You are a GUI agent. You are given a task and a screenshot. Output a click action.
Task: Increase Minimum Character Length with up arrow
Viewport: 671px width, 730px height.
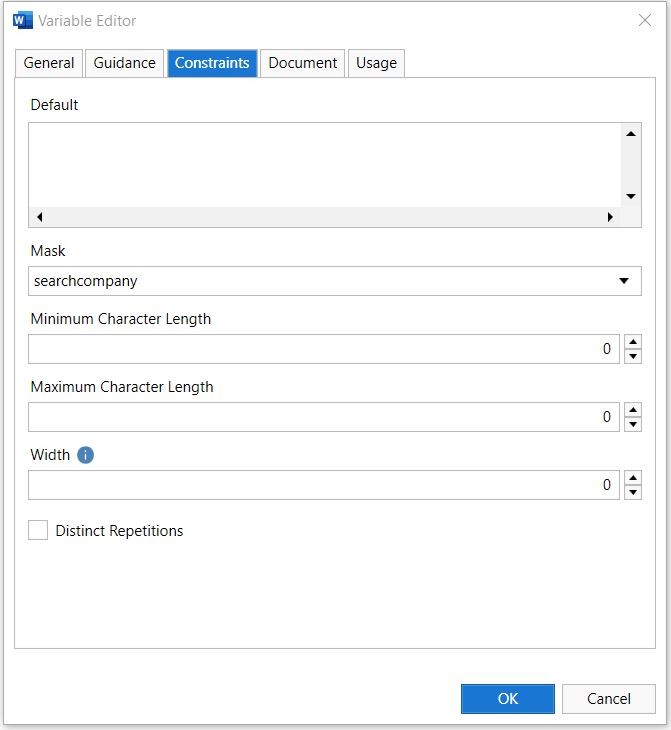tap(632, 342)
